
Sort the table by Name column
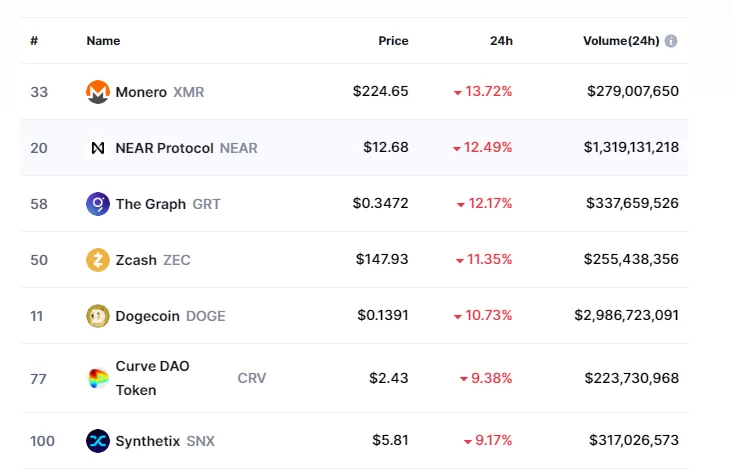103,41
